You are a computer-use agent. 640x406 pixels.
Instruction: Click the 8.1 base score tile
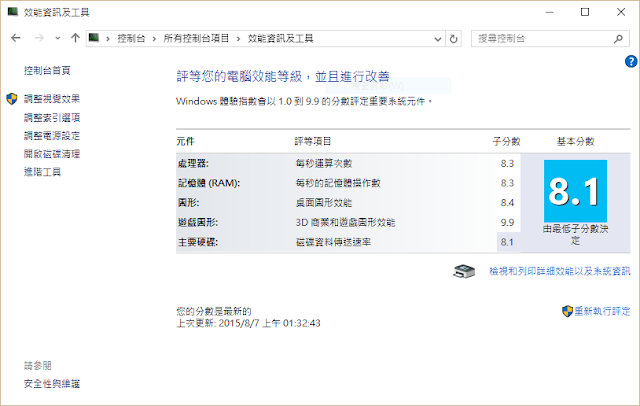pos(576,191)
